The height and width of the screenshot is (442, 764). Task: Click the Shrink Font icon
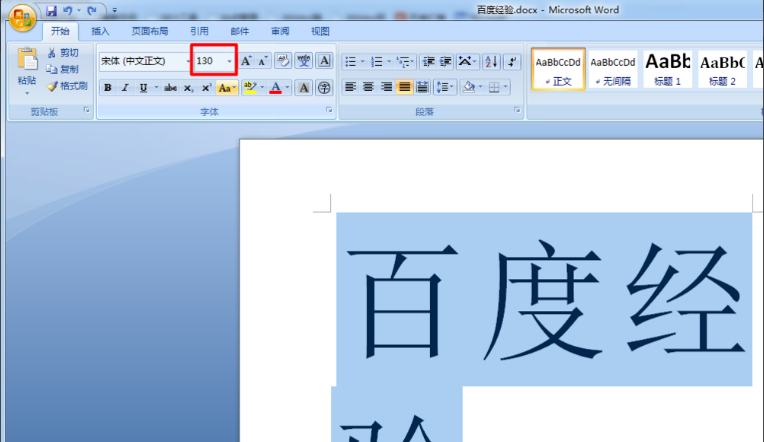pyautogui.click(x=263, y=61)
